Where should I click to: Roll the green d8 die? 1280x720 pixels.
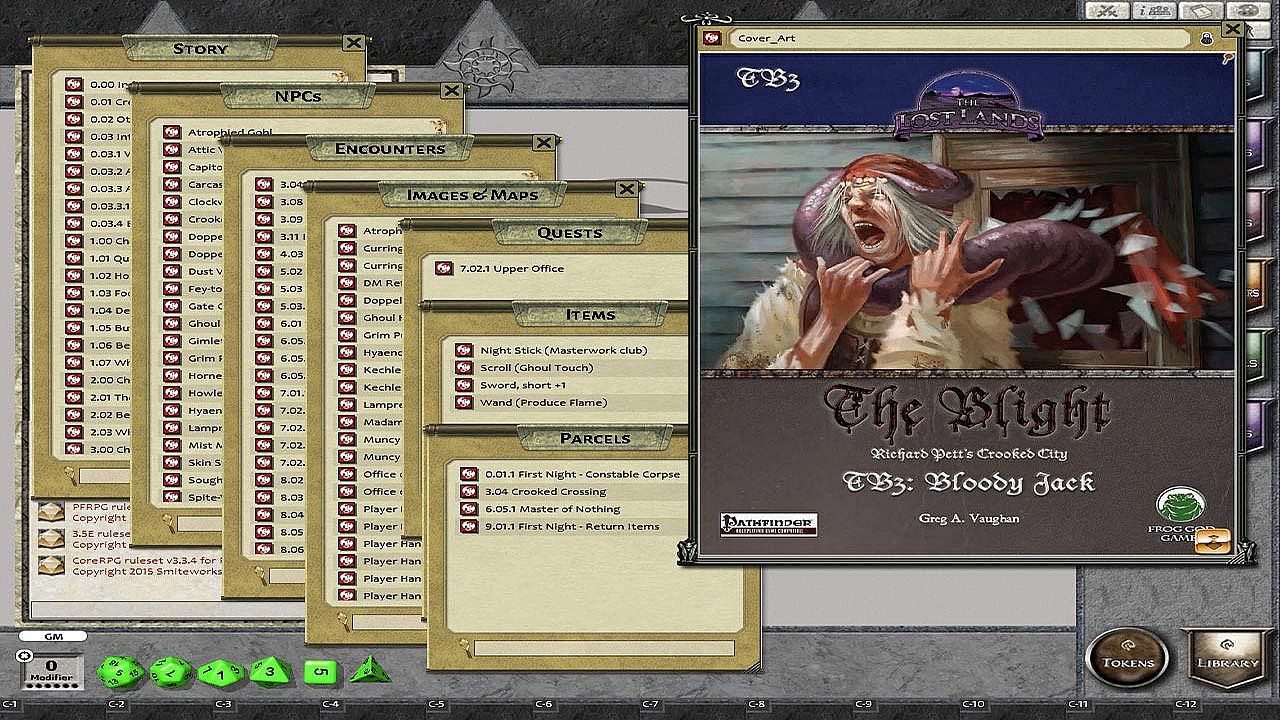pos(269,671)
